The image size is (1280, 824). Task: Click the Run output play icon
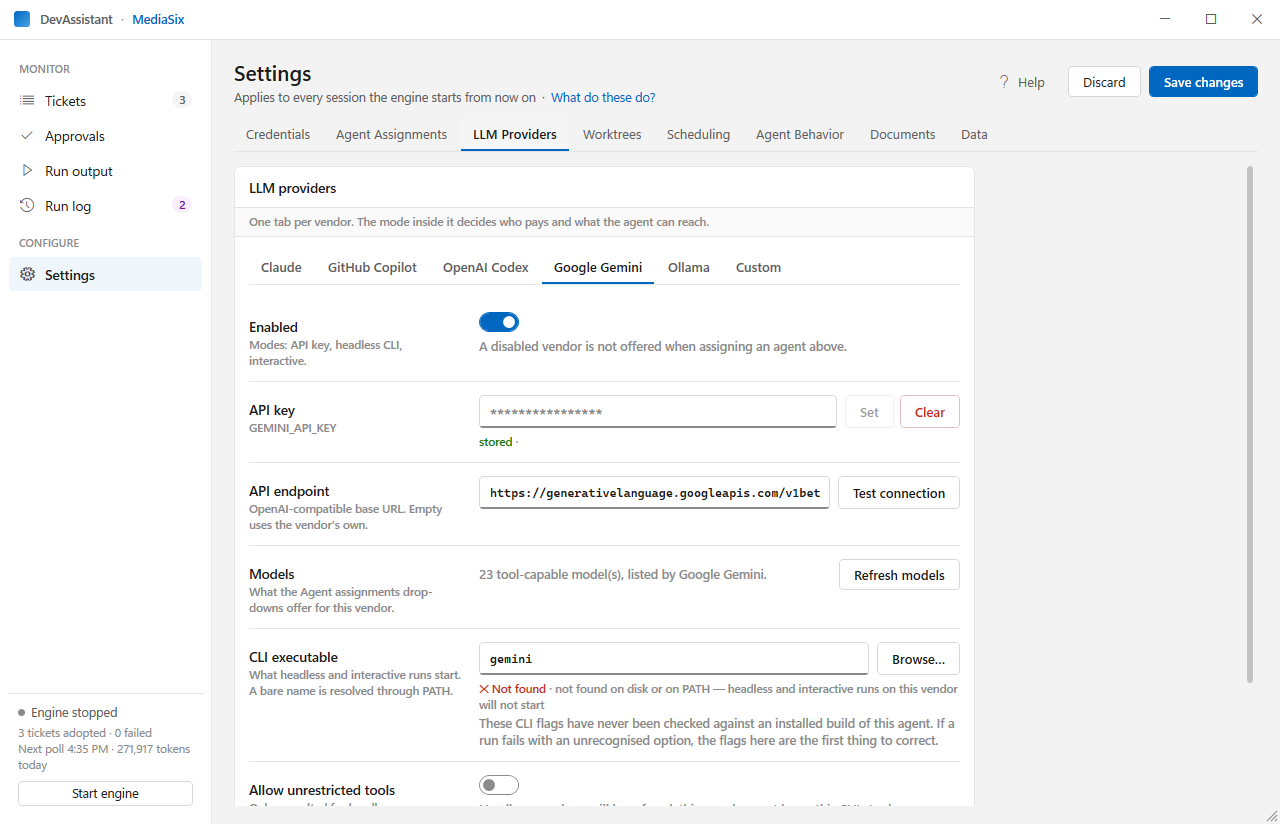27,171
